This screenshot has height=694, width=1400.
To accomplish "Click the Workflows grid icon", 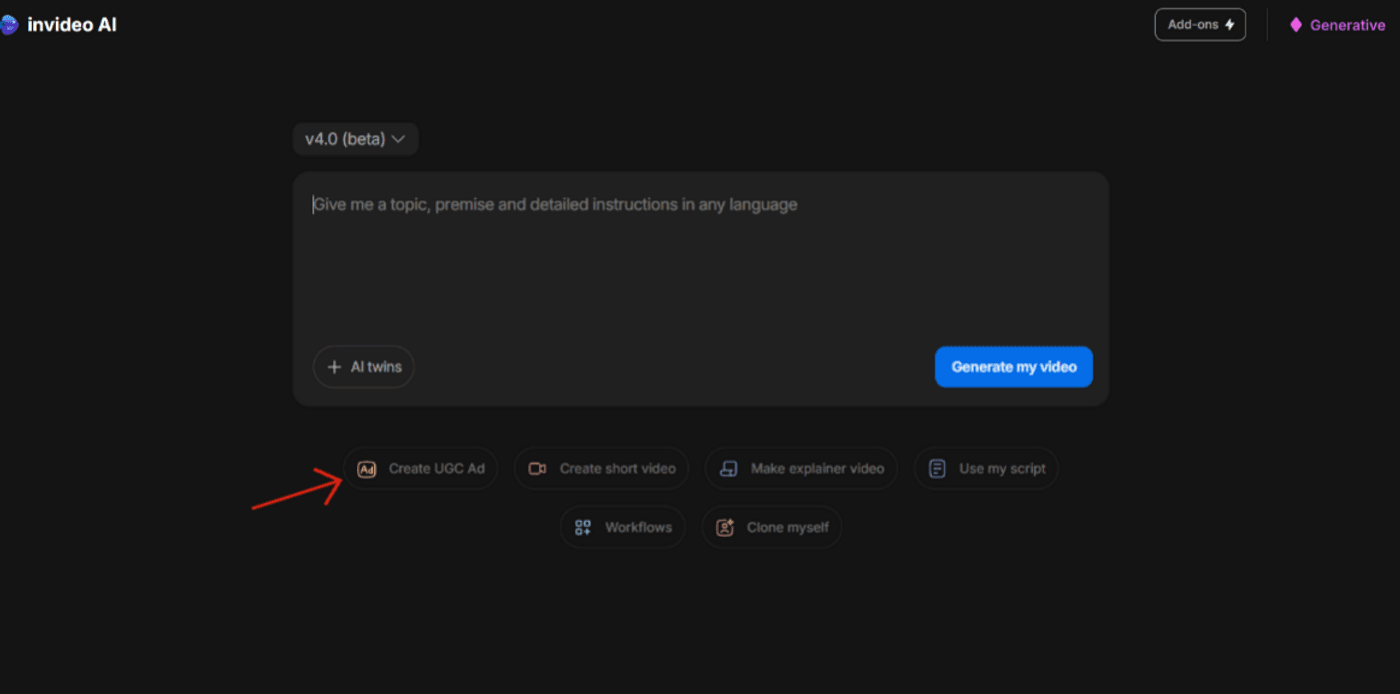I will point(582,527).
